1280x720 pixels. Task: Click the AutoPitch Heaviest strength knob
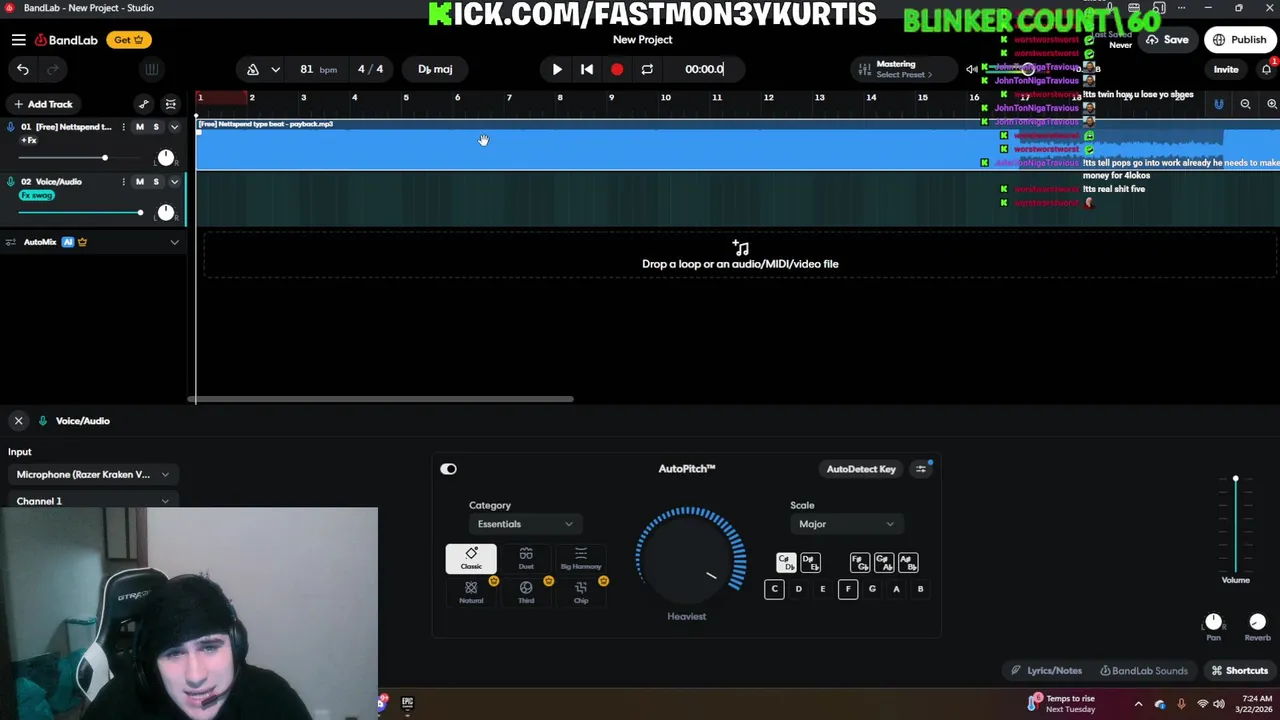(x=690, y=559)
